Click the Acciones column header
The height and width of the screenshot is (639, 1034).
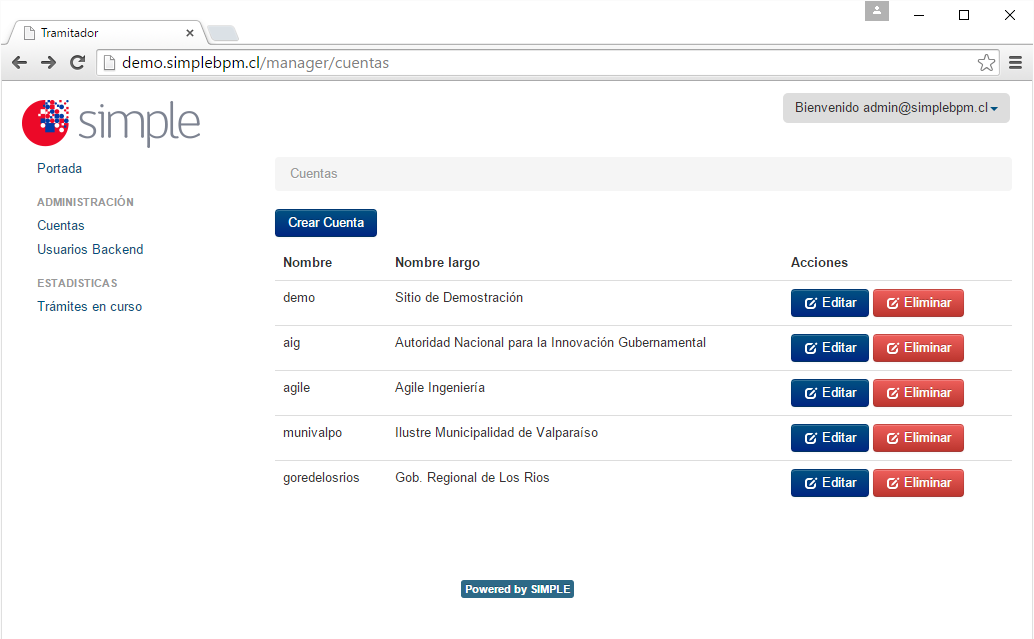[x=819, y=262]
